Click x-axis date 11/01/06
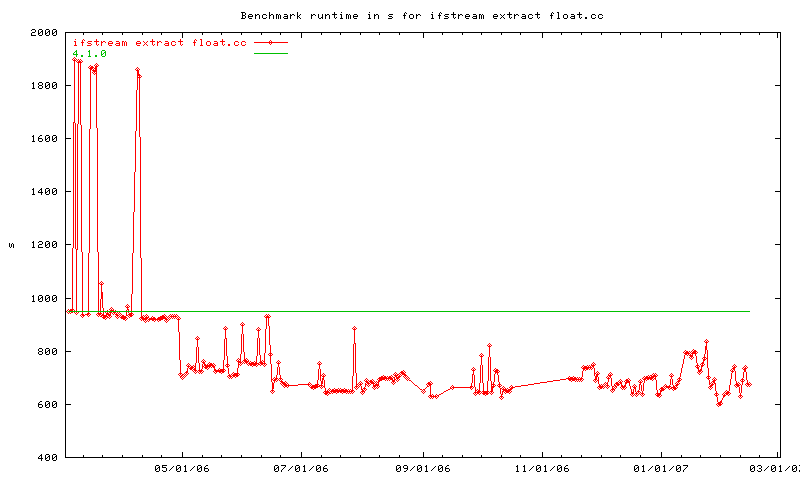The width and height of the screenshot is (800, 480). [542, 469]
